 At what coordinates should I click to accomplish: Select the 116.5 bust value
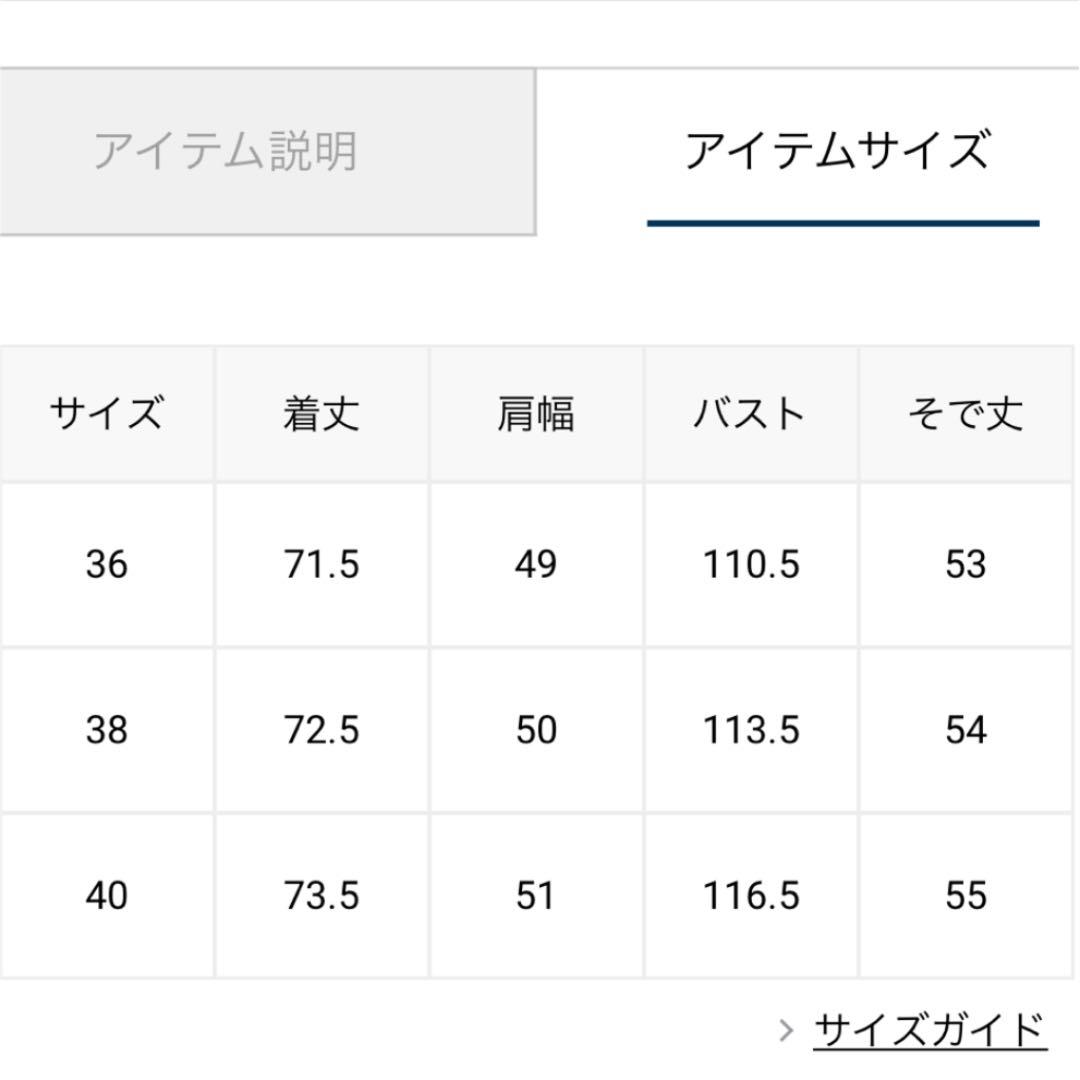pos(750,895)
